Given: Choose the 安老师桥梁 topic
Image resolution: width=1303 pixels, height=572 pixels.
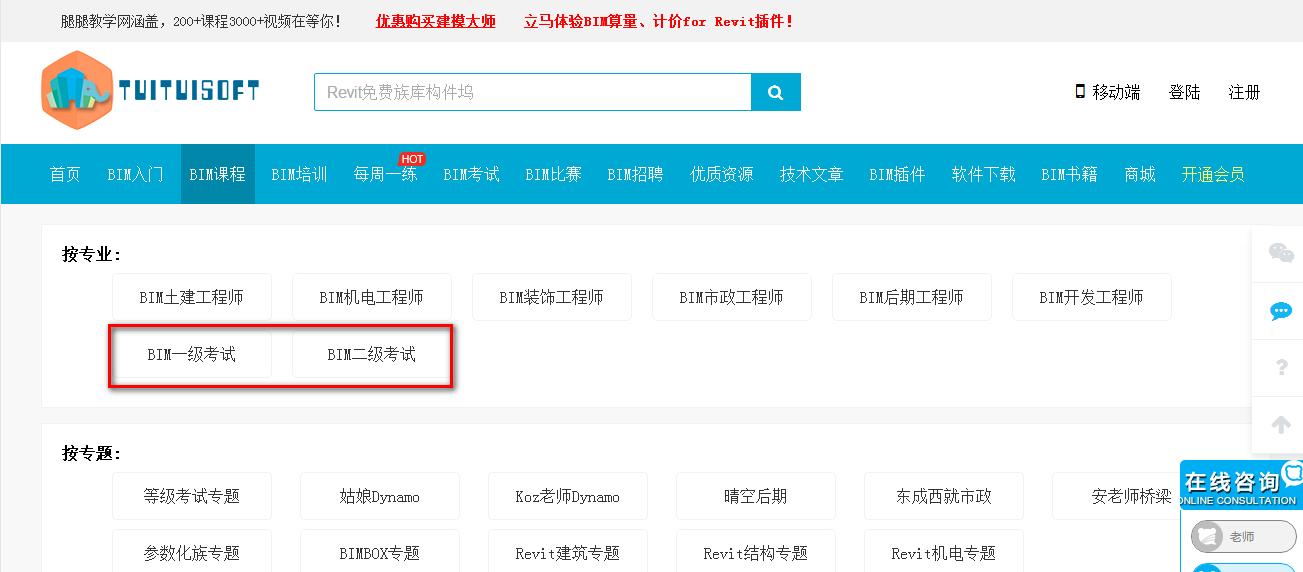Looking at the screenshot, I should coord(1116,496).
